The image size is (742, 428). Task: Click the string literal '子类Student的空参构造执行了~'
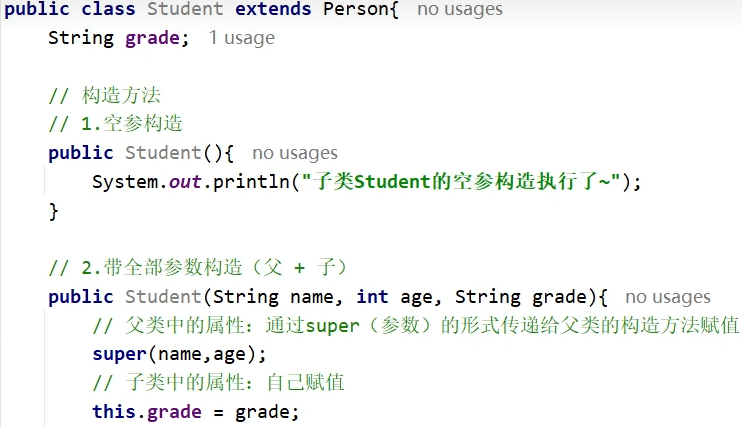[461, 182]
